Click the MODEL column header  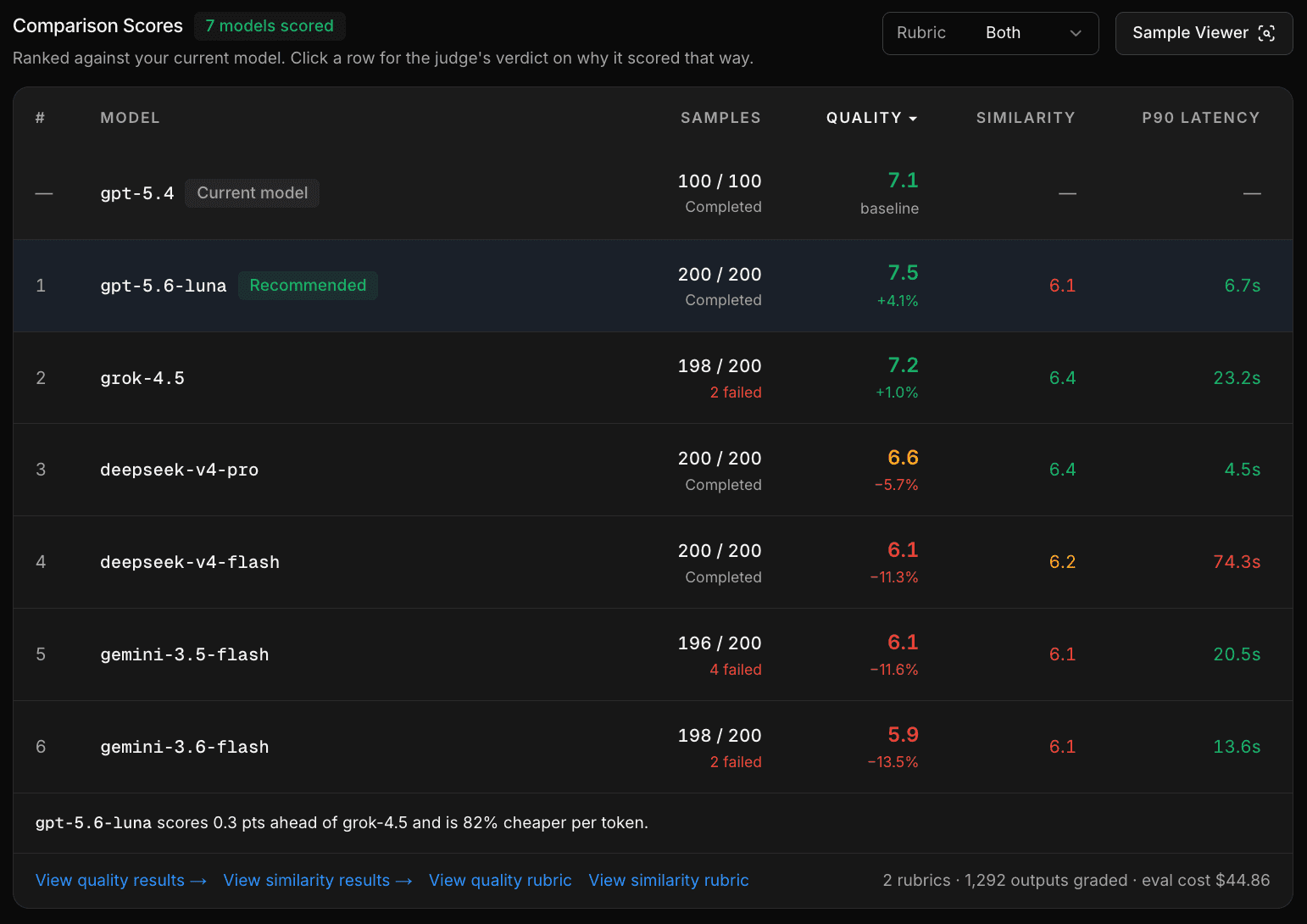(x=130, y=118)
